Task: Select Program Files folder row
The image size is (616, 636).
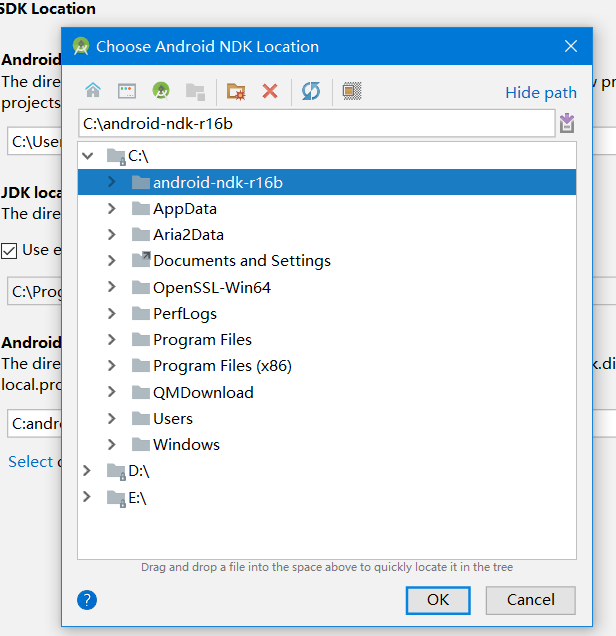Action: click(x=327, y=339)
